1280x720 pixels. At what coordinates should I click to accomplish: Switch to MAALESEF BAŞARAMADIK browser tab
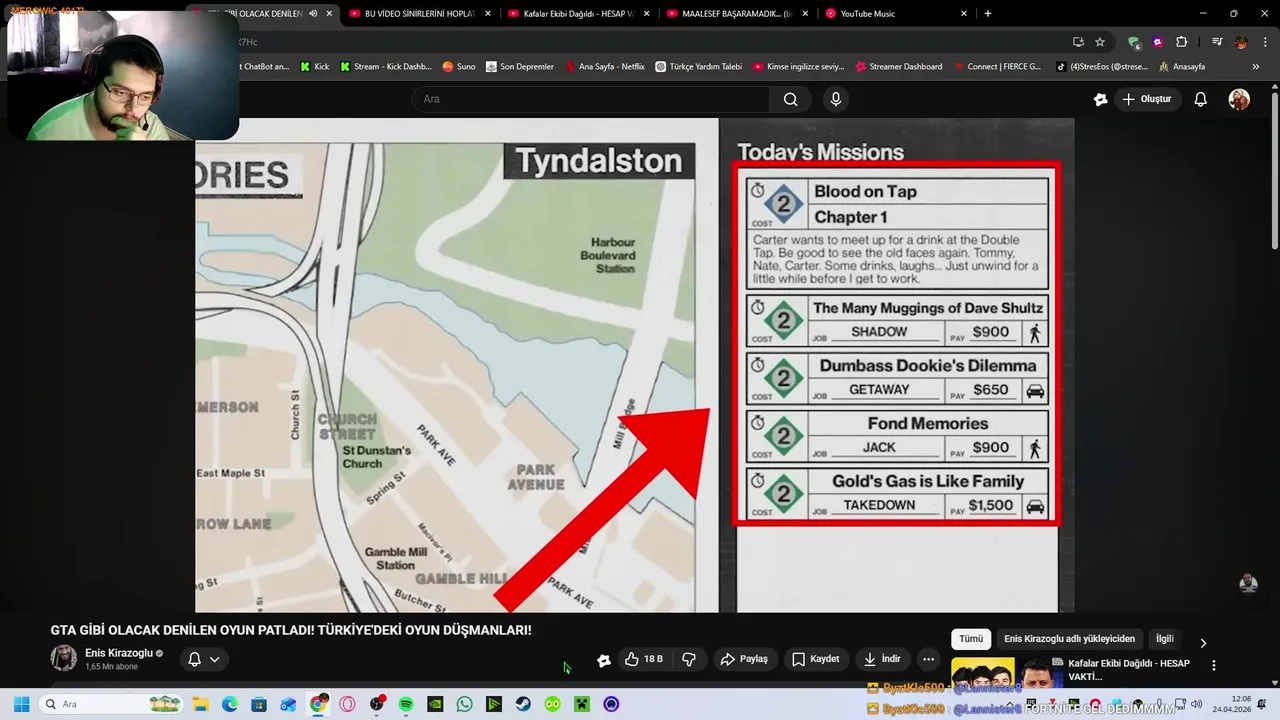pyautogui.click(x=737, y=14)
